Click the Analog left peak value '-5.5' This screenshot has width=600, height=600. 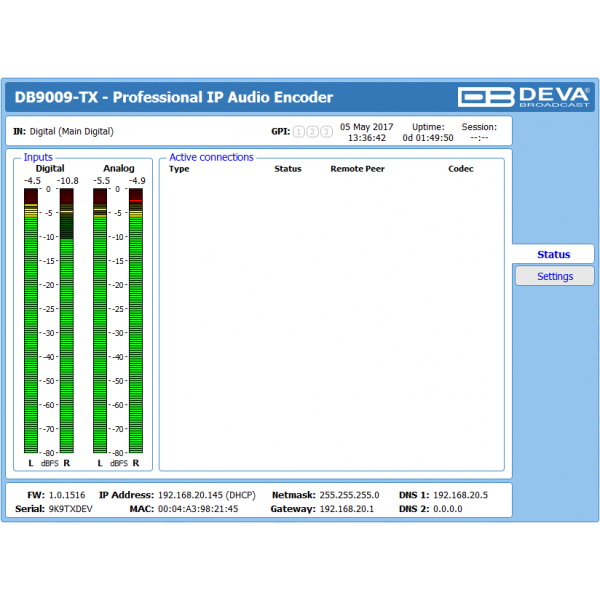click(x=101, y=181)
